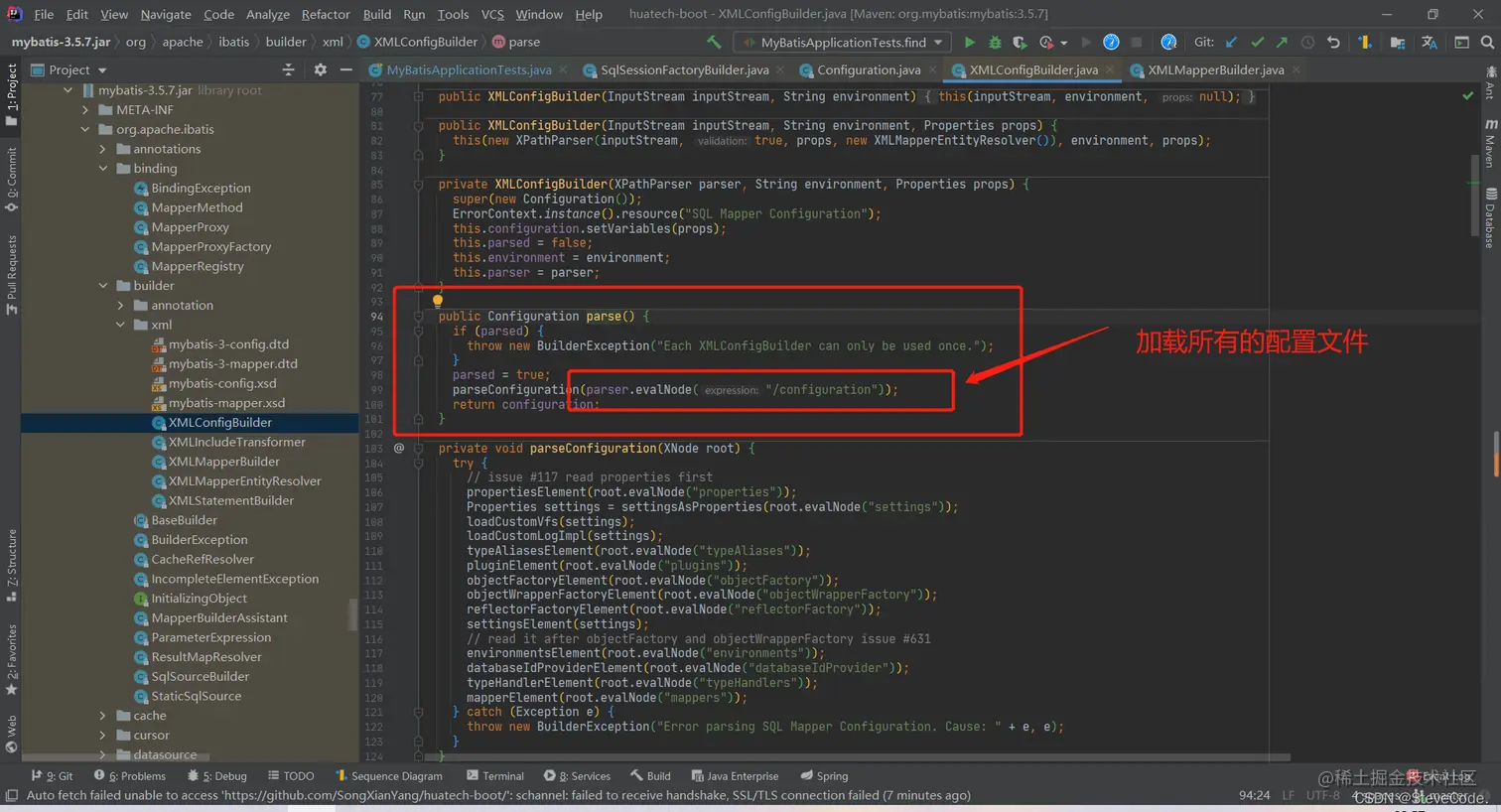The height and width of the screenshot is (812, 1501).
Task: Click the collapse/expand all icon in Project panel
Action: [x=288, y=69]
